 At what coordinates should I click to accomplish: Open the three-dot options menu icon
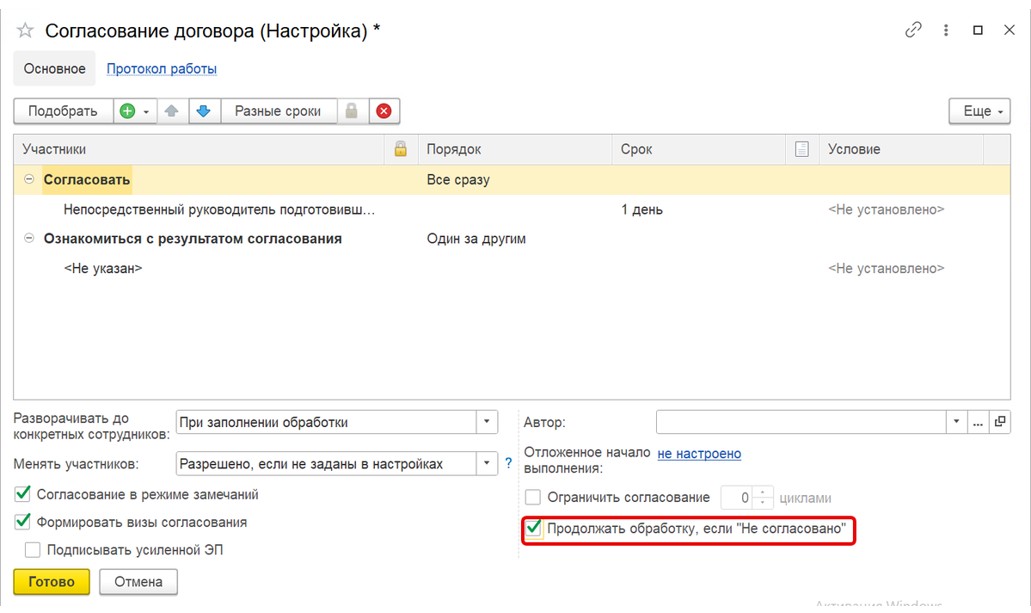946,30
